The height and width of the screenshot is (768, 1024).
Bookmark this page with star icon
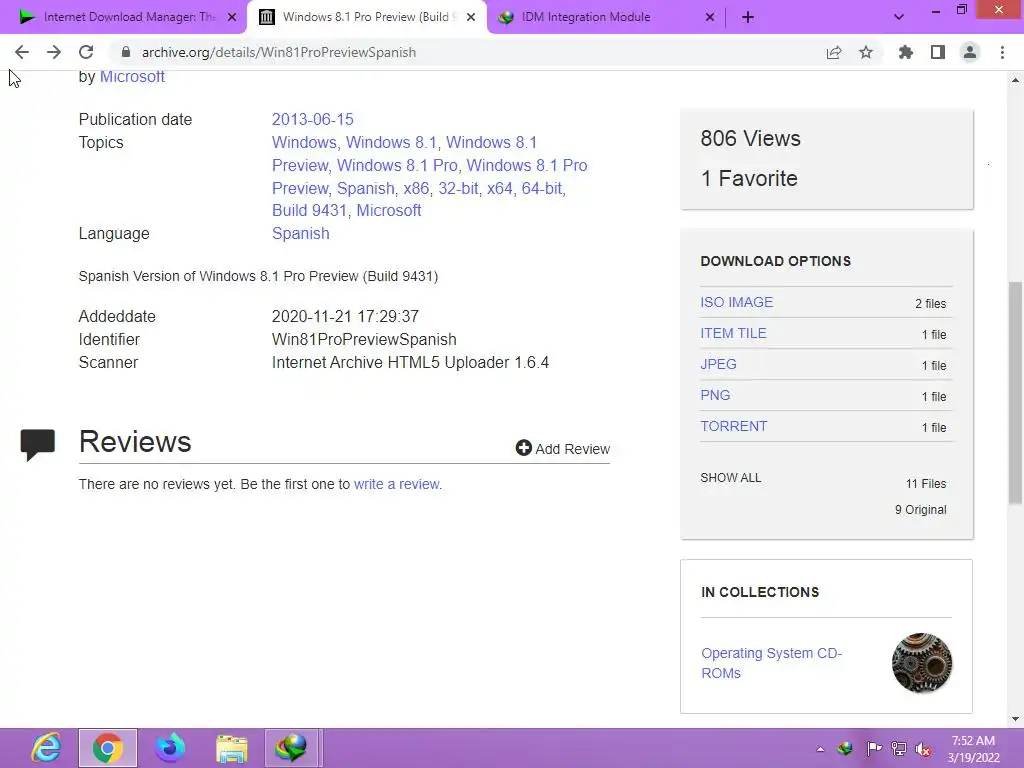tap(866, 52)
